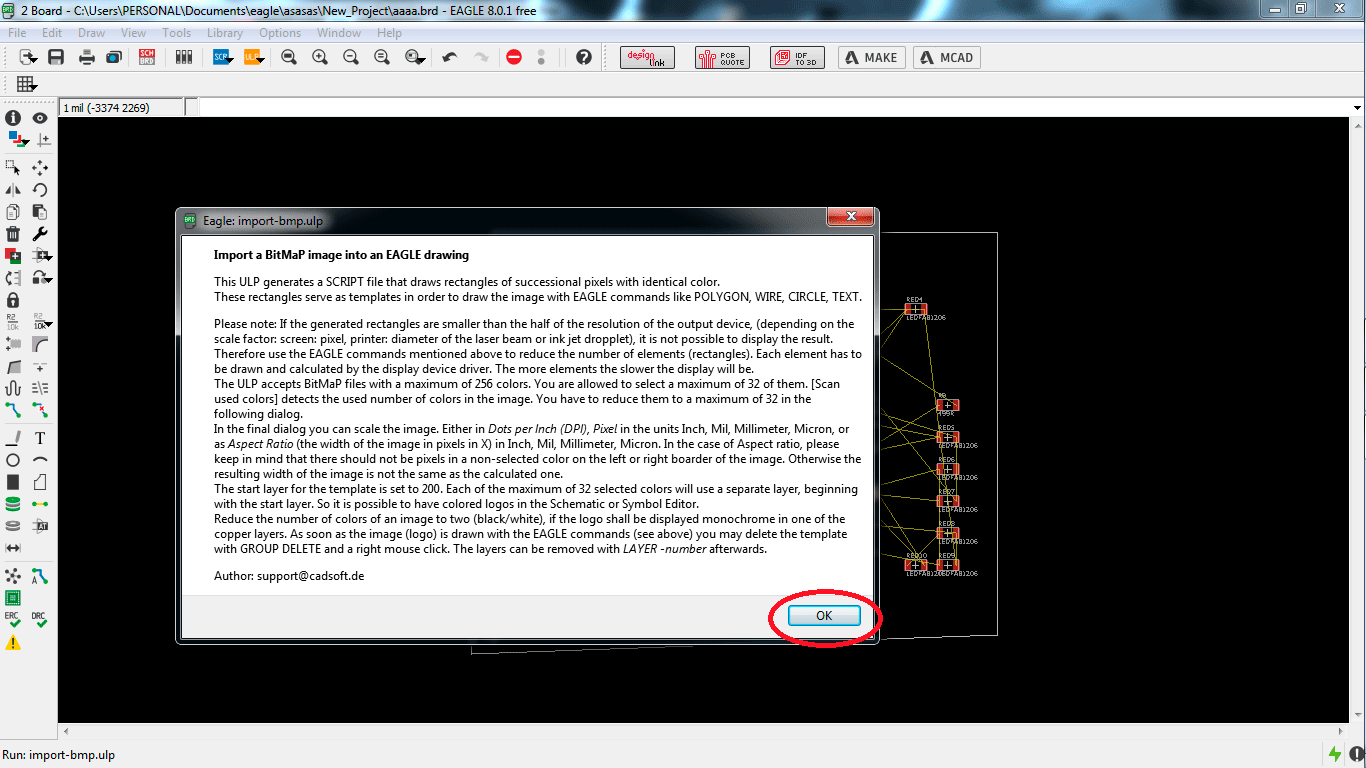Click Zoom to fit icon

[x=289, y=58]
